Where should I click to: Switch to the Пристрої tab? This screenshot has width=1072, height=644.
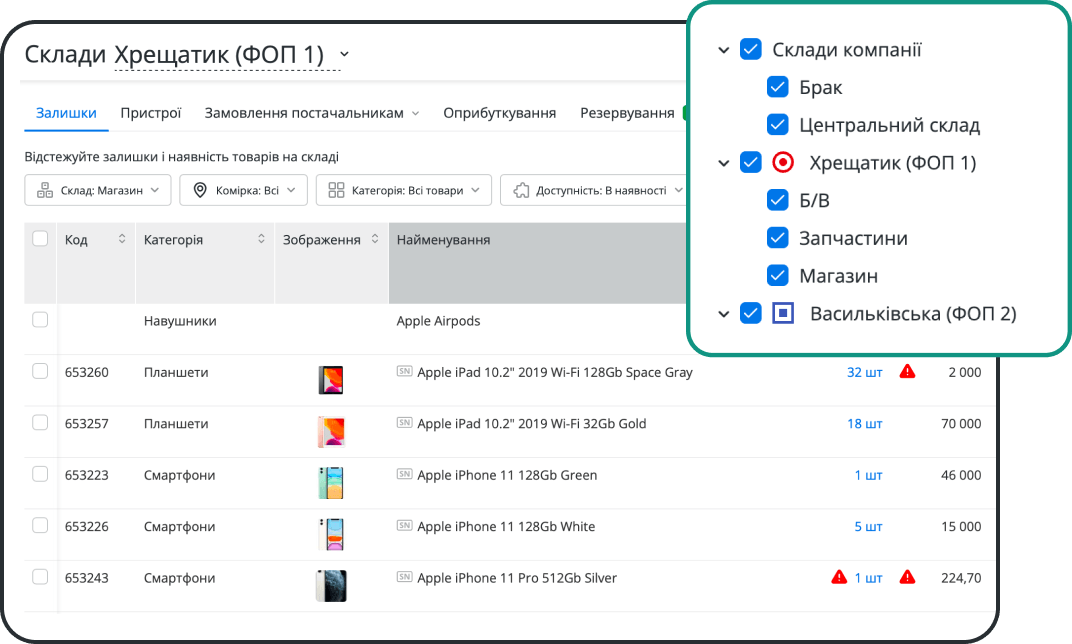[x=150, y=113]
